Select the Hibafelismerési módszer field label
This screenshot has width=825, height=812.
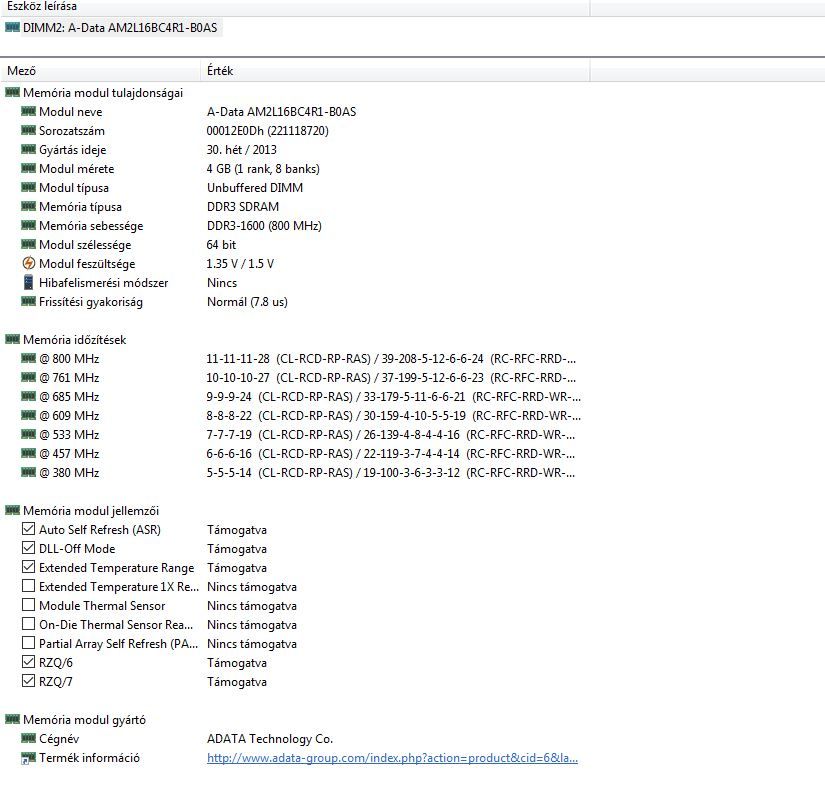point(104,283)
